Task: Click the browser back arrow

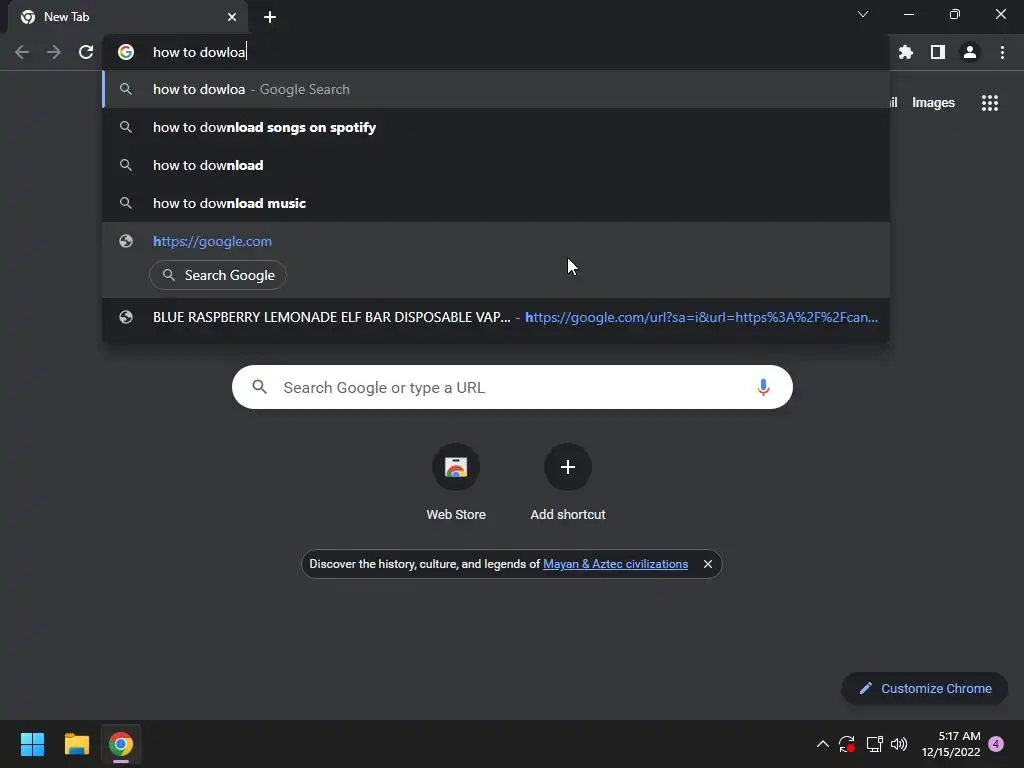Action: tap(22, 52)
